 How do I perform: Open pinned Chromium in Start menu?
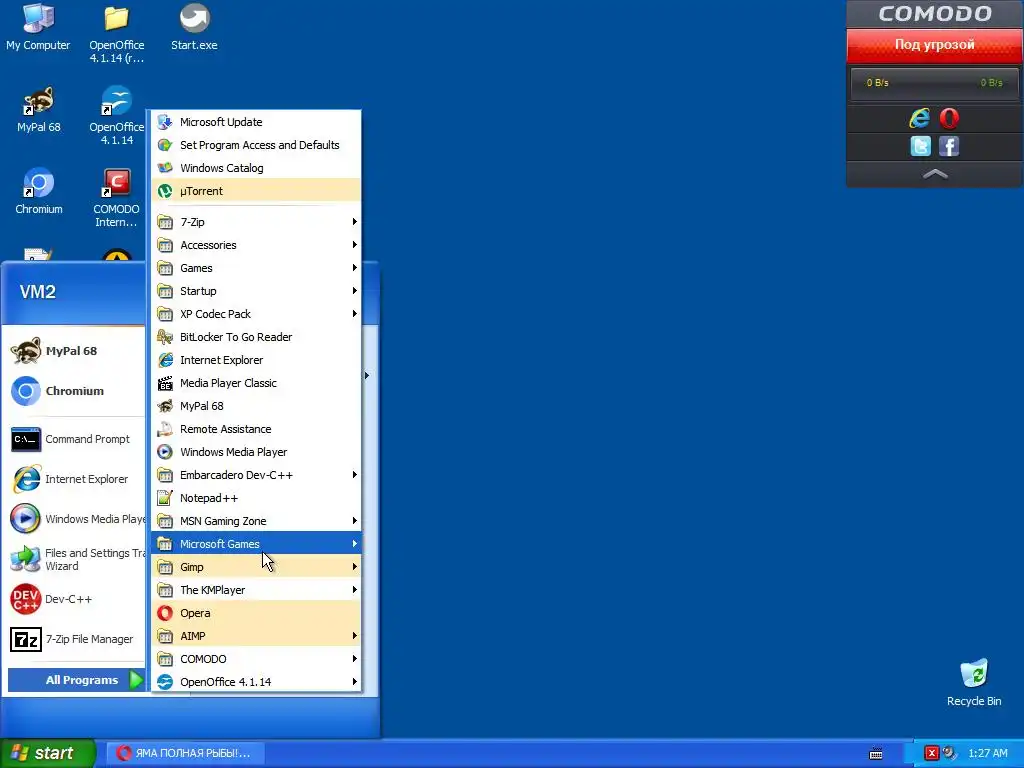[76, 391]
